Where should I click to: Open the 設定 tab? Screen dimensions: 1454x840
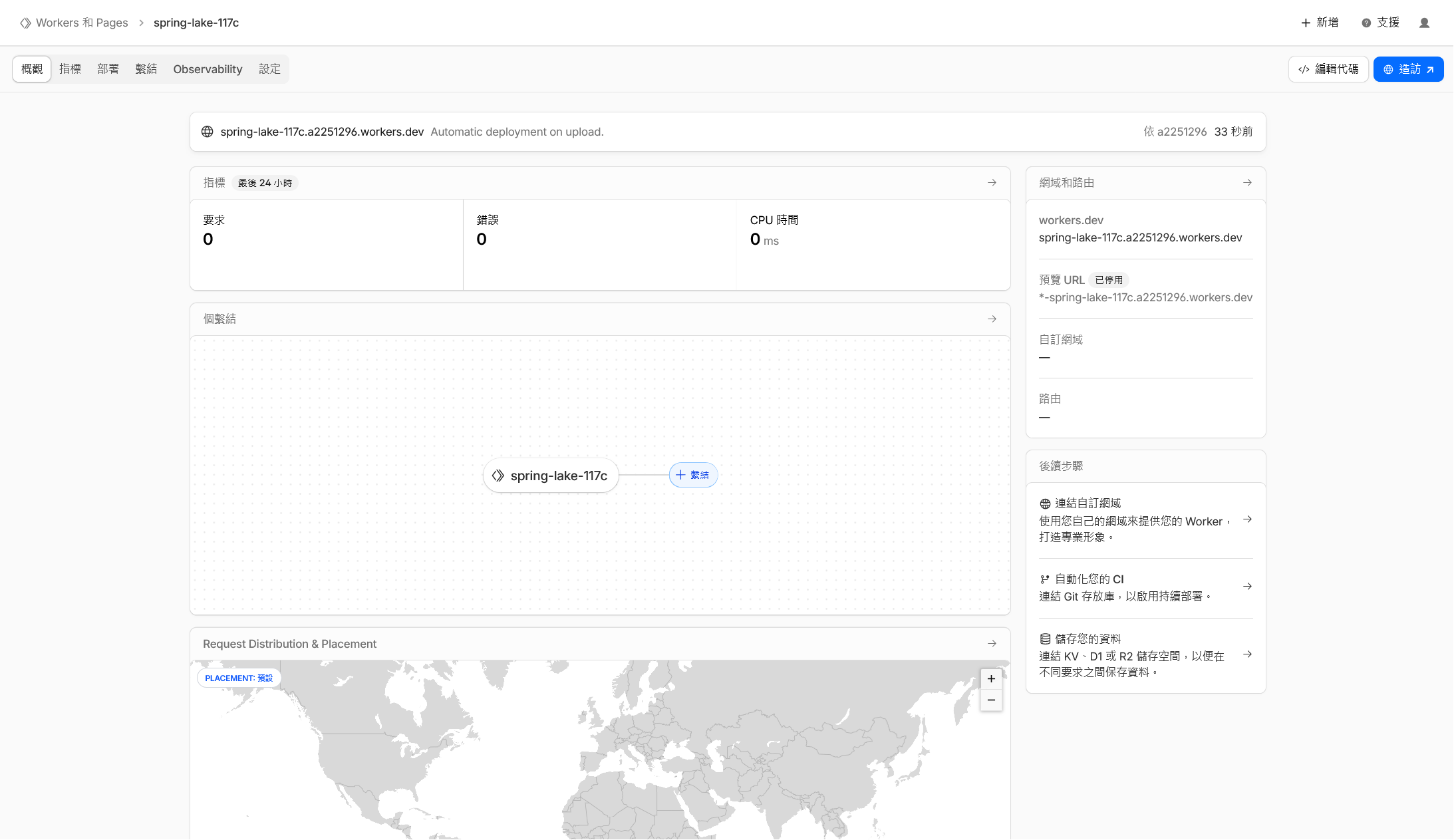pyautogui.click(x=269, y=69)
